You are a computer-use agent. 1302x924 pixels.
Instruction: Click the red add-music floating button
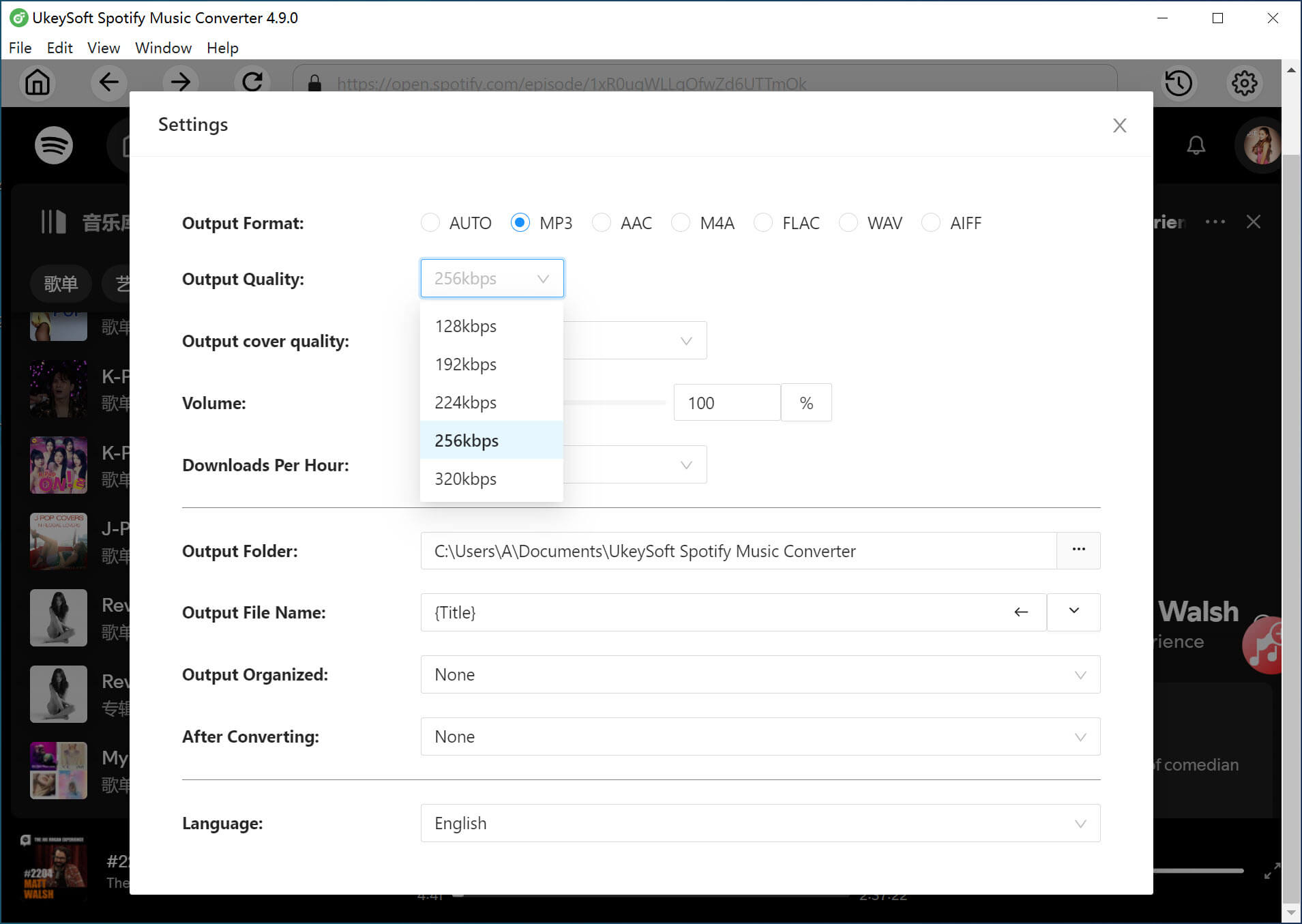pyautogui.click(x=1262, y=644)
